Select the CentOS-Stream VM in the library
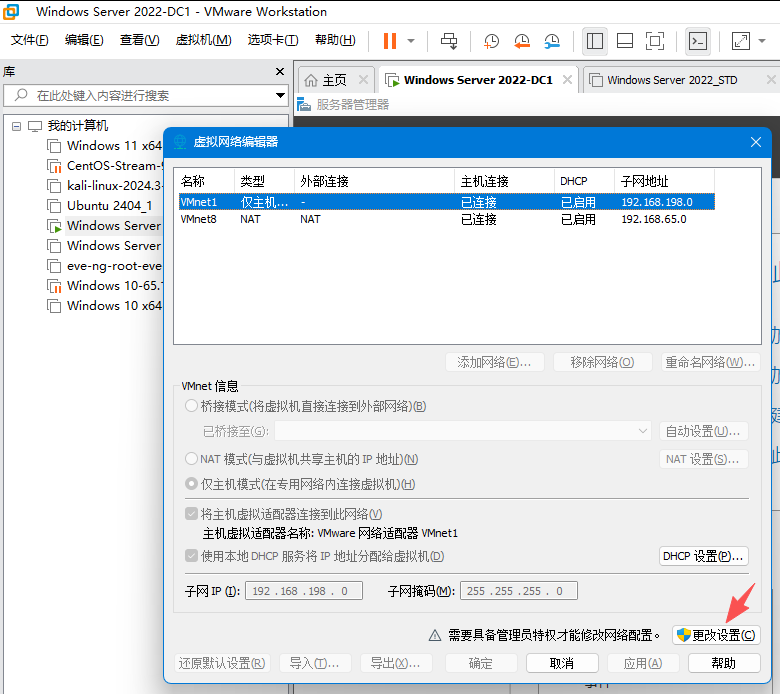Viewport: 780px width, 694px height. (114, 166)
